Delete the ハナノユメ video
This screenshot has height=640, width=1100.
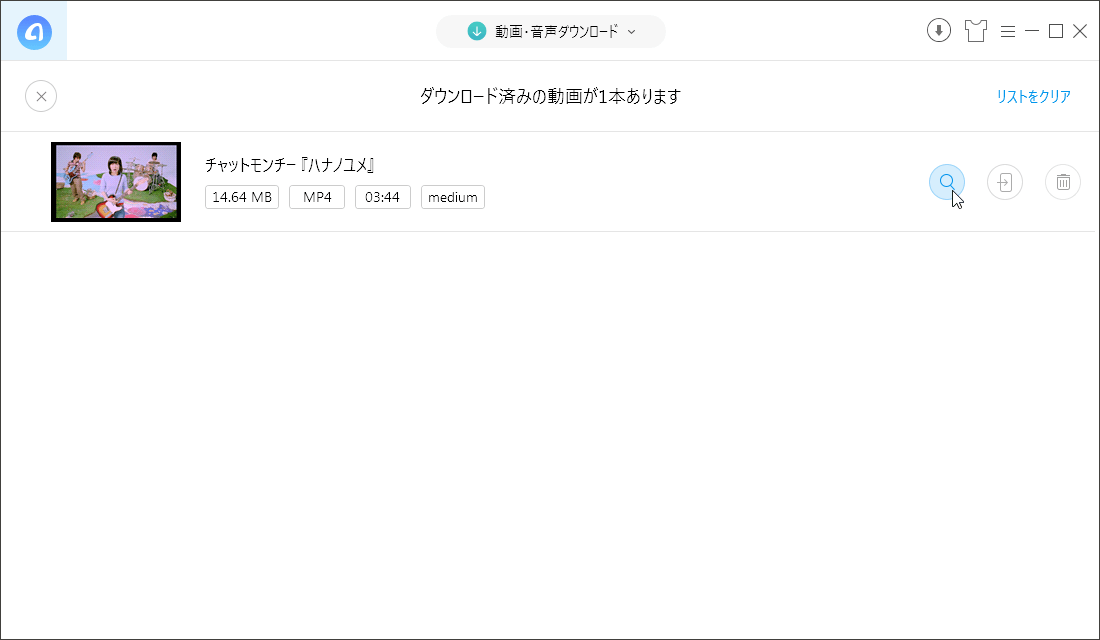(1063, 182)
